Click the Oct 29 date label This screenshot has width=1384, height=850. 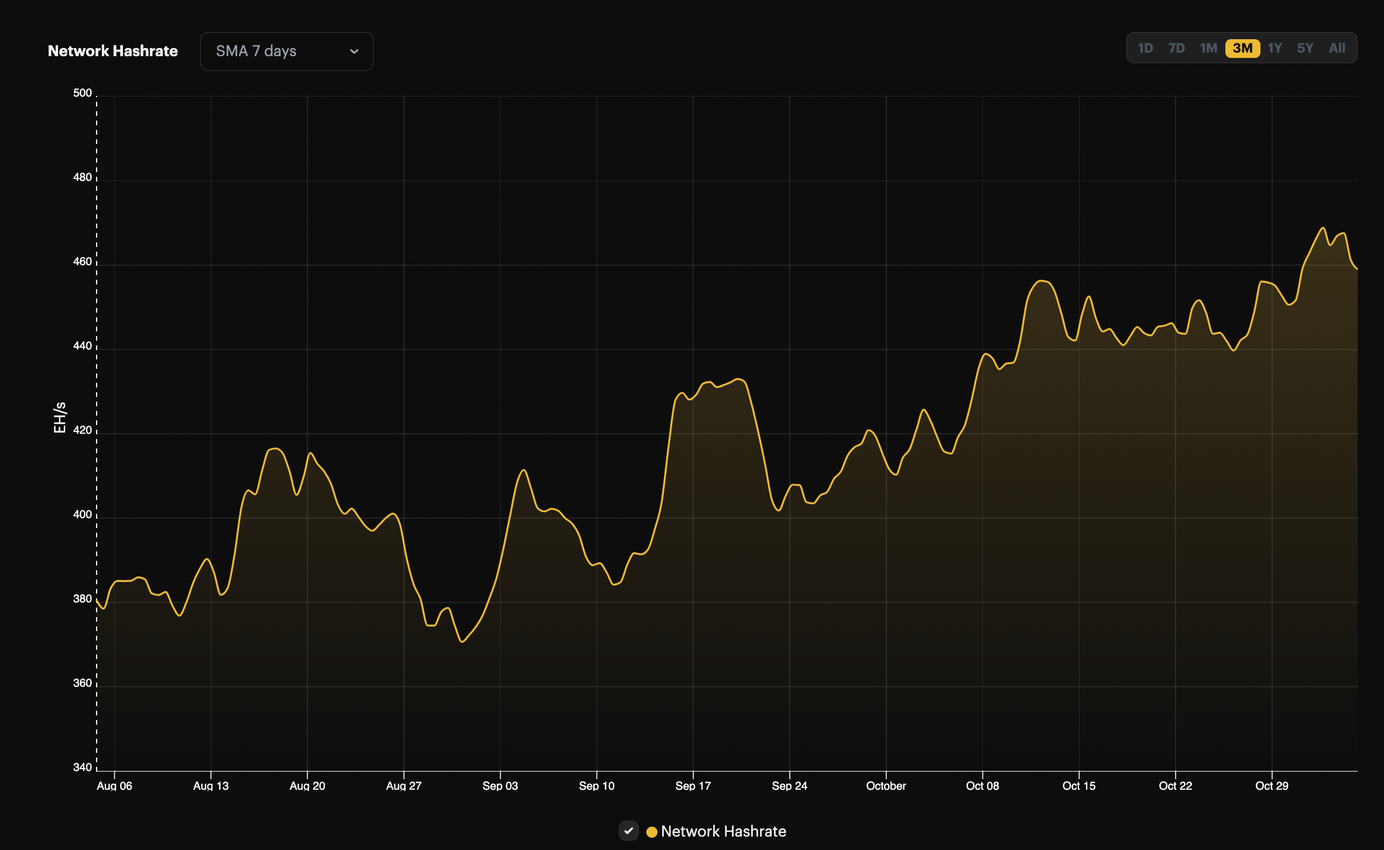[1272, 786]
